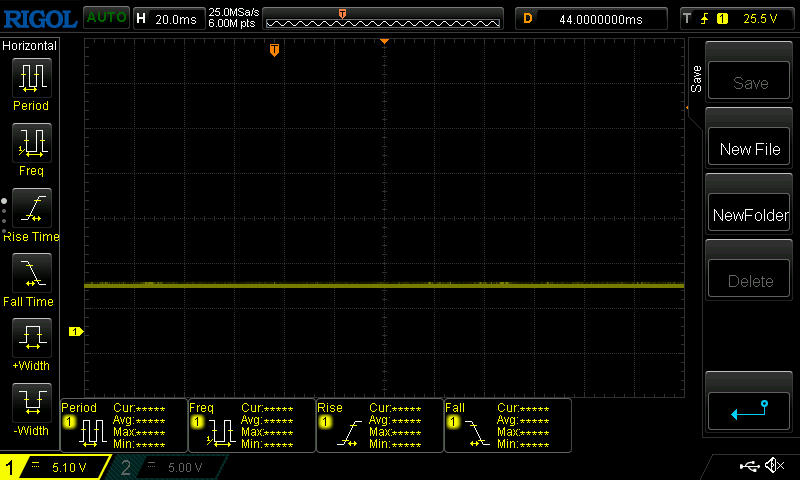Select the Rise Time measurement icon
Viewport: 800px width, 480px height.
(x=32, y=208)
